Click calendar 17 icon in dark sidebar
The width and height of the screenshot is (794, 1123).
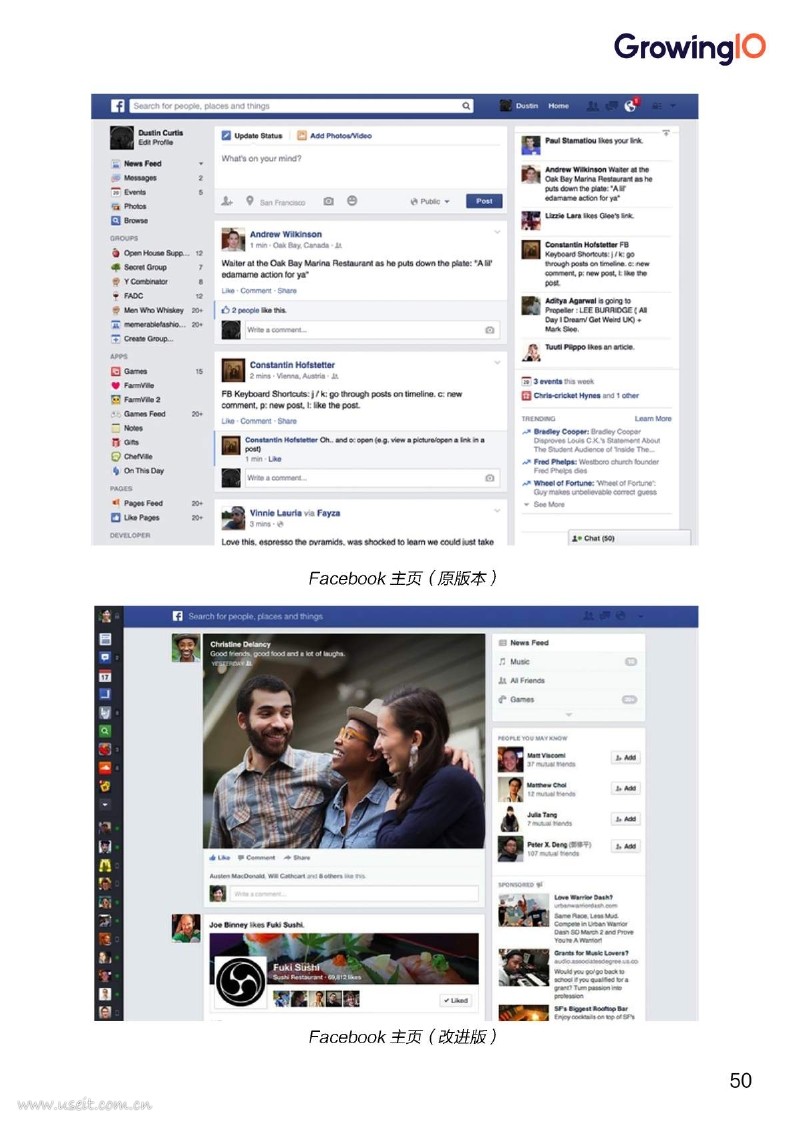click(105, 676)
